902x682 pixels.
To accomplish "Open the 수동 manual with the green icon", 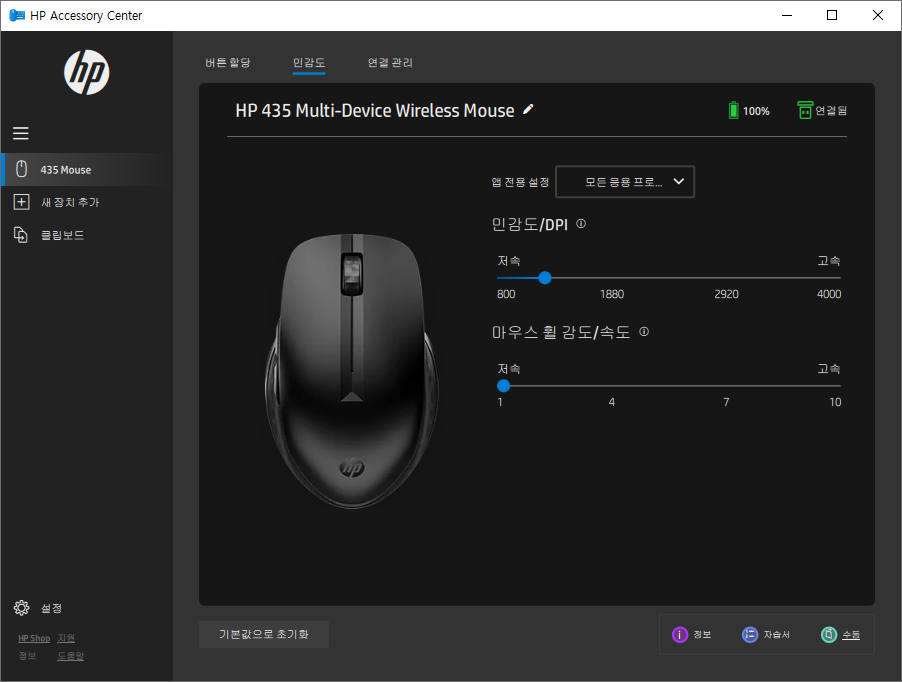I will coord(828,634).
